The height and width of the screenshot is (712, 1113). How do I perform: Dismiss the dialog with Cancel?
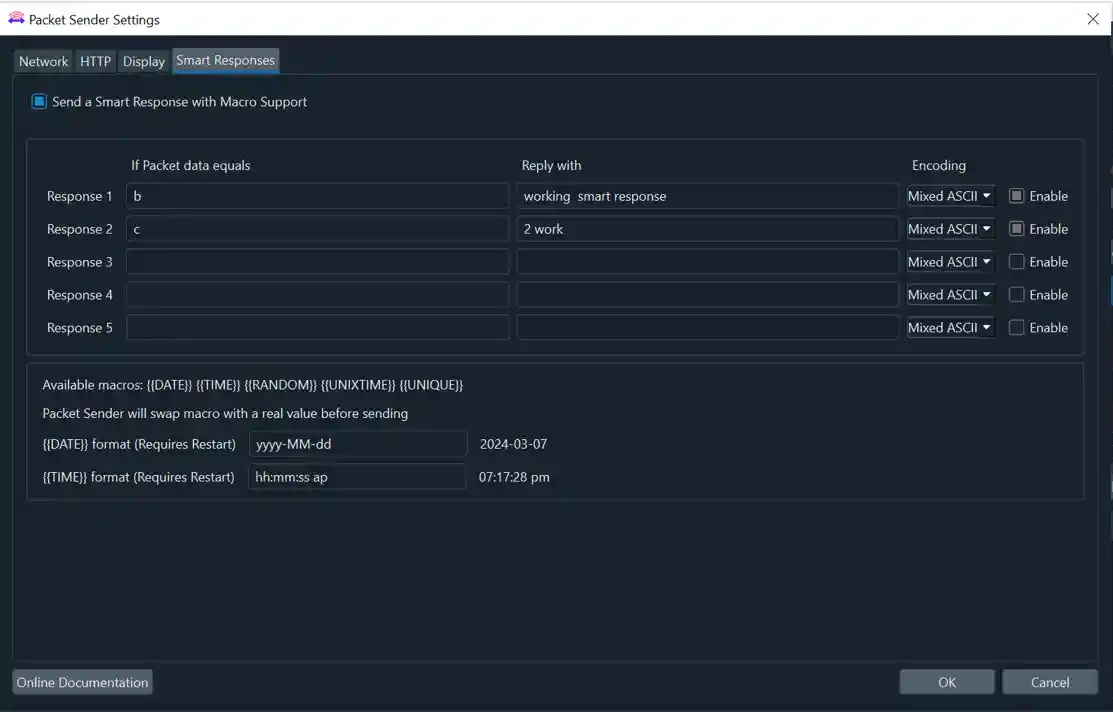pos(1049,681)
